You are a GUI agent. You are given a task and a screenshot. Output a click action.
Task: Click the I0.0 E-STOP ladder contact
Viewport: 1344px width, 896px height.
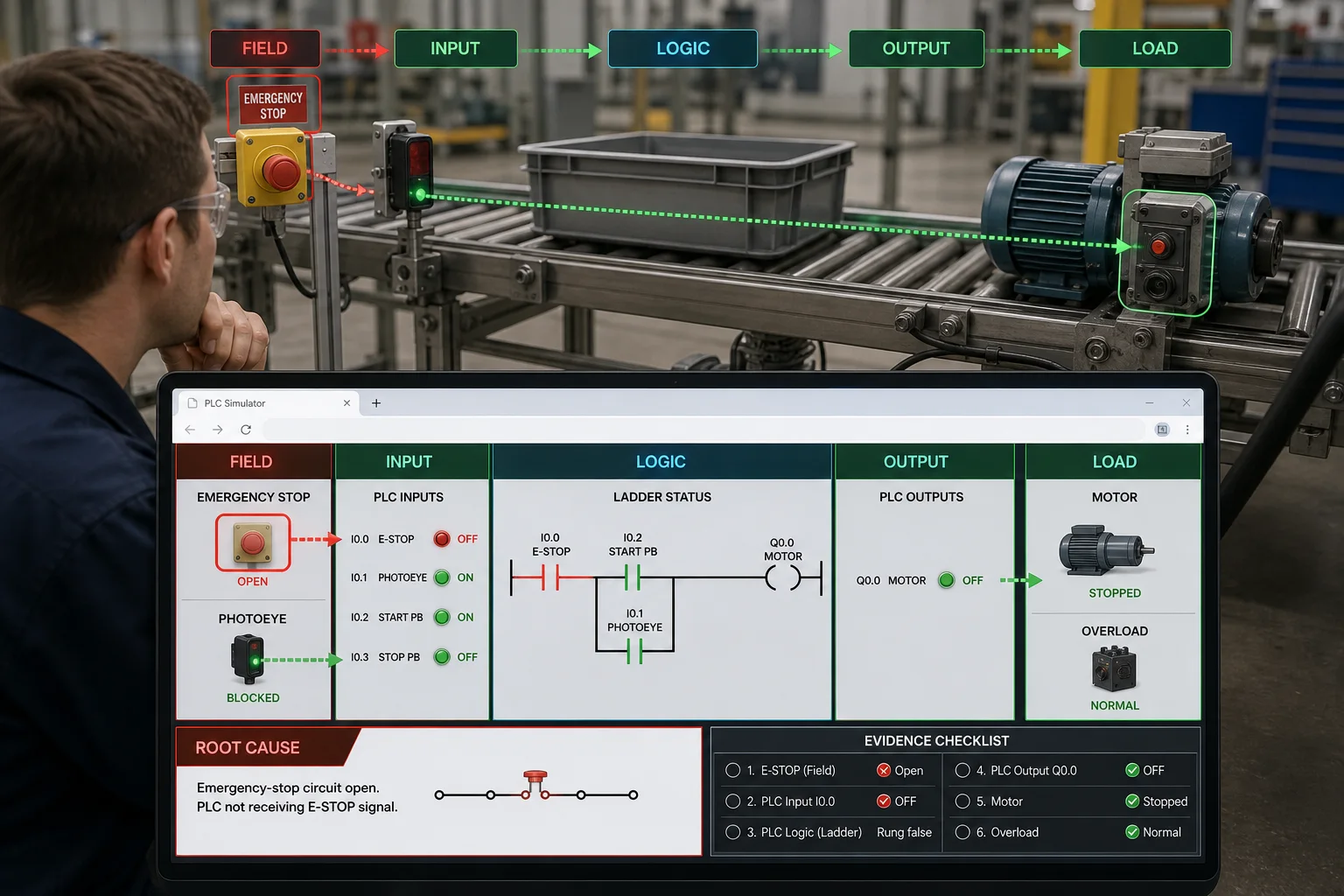550,577
